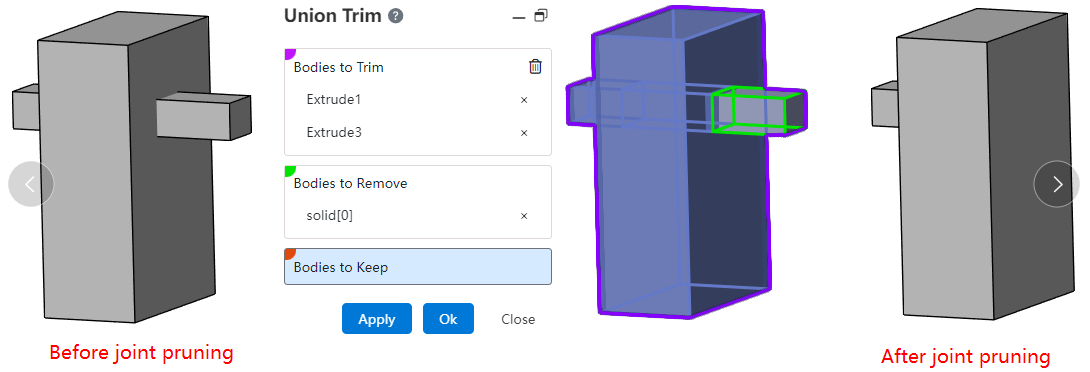Delete Bodies to Trim with trash icon
Image resolution: width=1090 pixels, height=372 pixels.
tap(535, 67)
